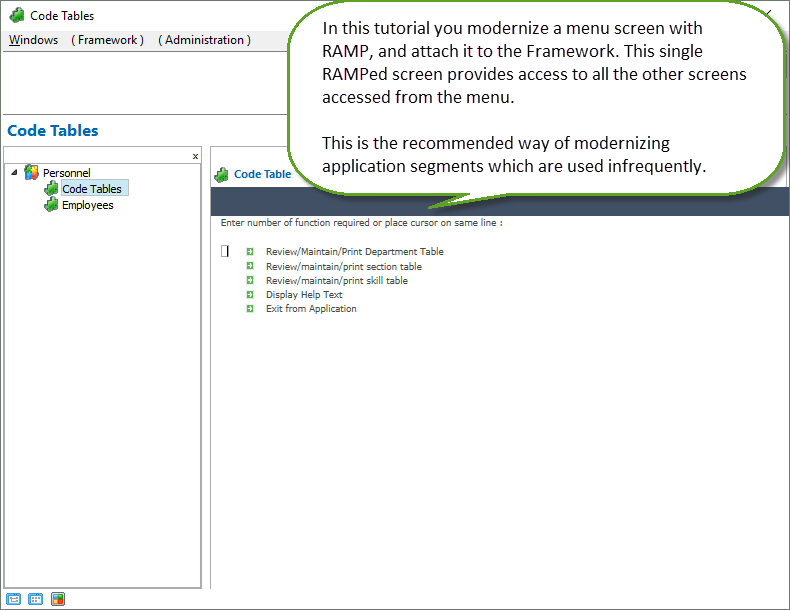Switch to the Code Table tab
This screenshot has height=610, width=790.
(x=262, y=174)
